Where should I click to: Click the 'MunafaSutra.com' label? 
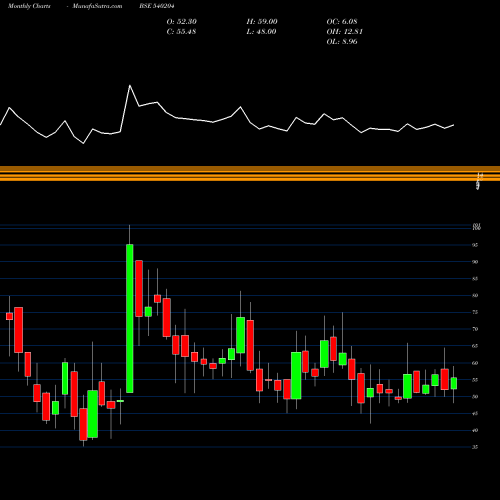(97, 6)
